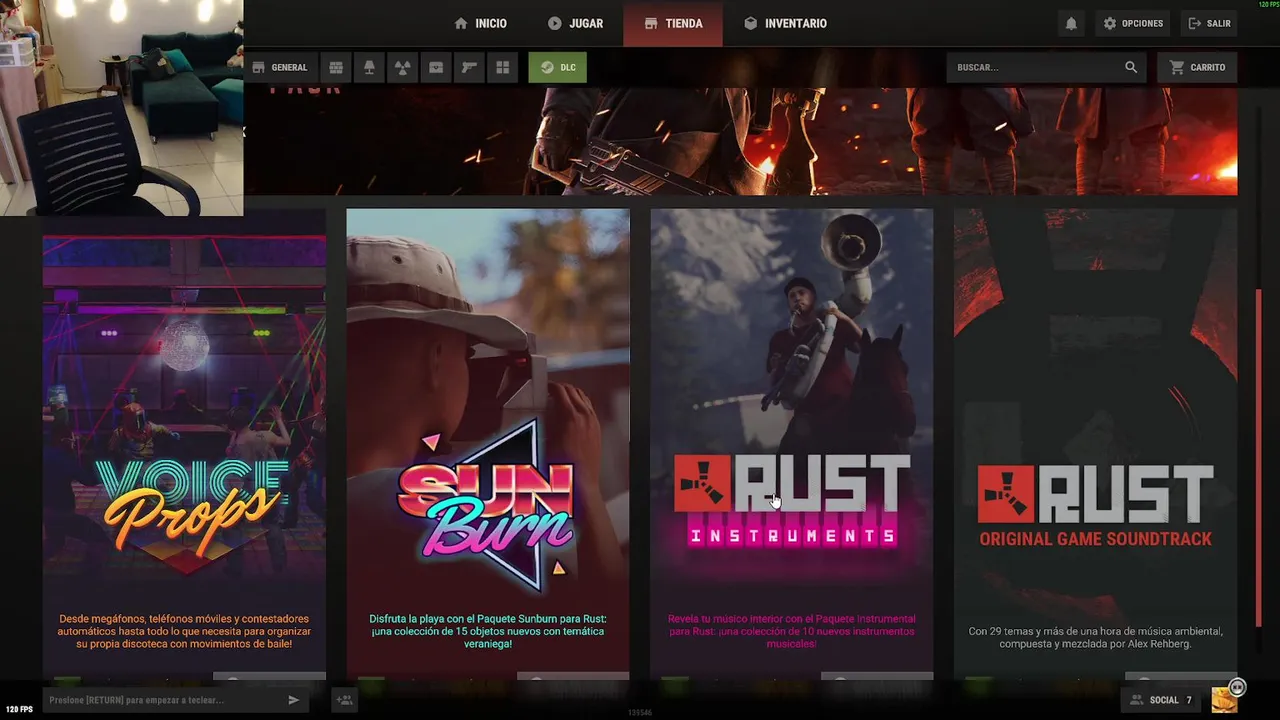Click the SALIR exit button

pos(1209,23)
